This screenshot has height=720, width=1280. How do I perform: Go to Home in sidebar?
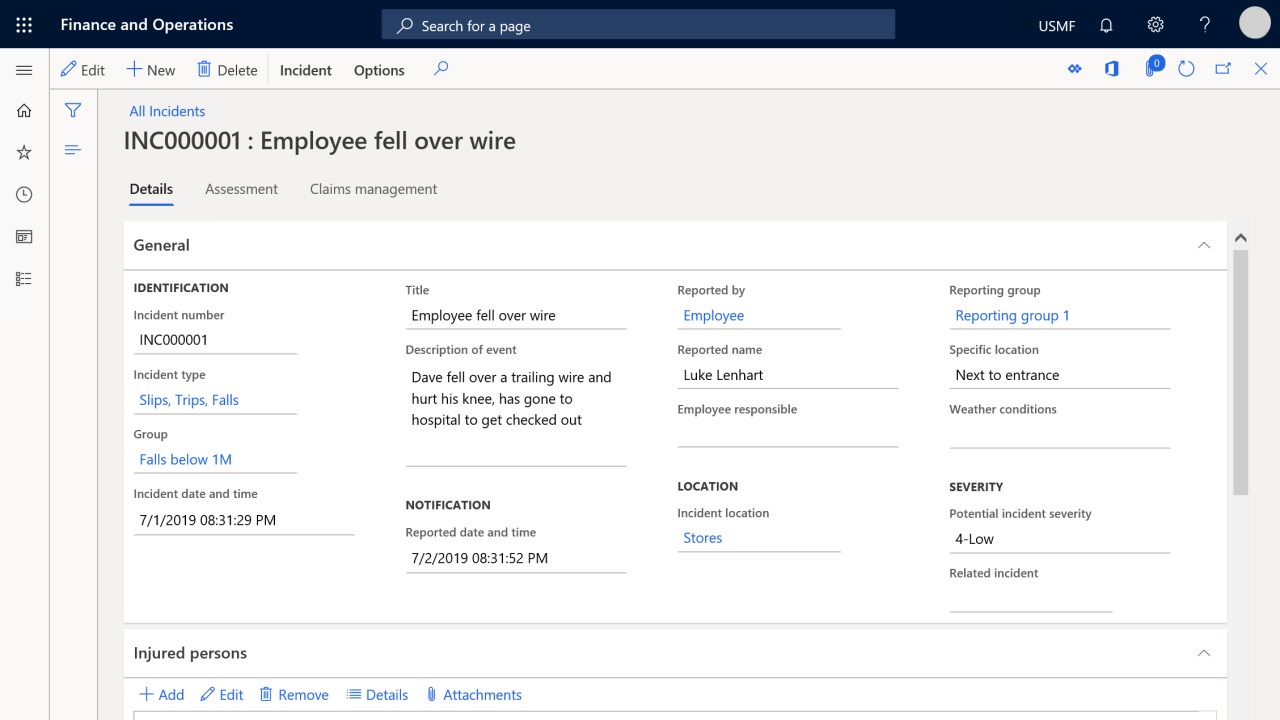(24, 111)
